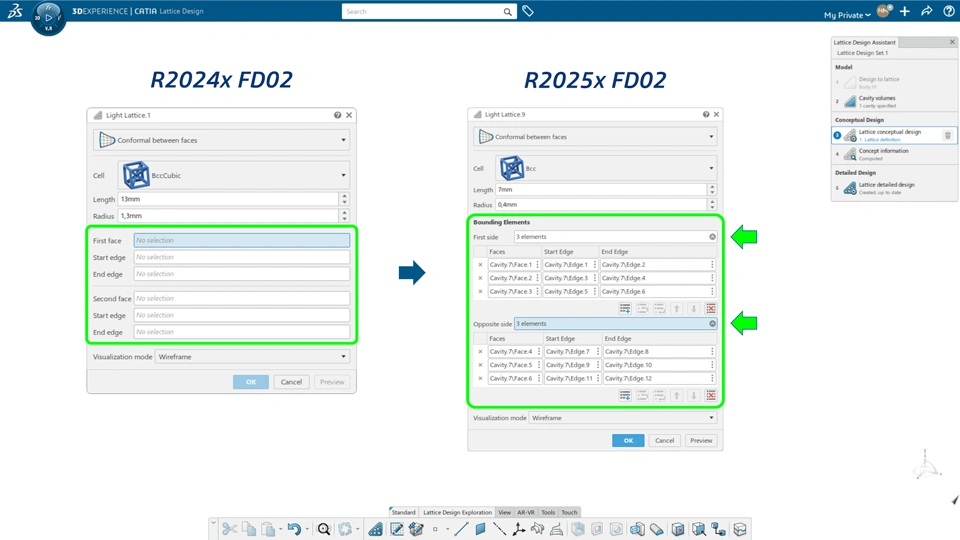Image resolution: width=960 pixels, height=540 pixels.
Task: Click the 3DEXPERIENCE compass play button
Action: [x=48, y=18]
